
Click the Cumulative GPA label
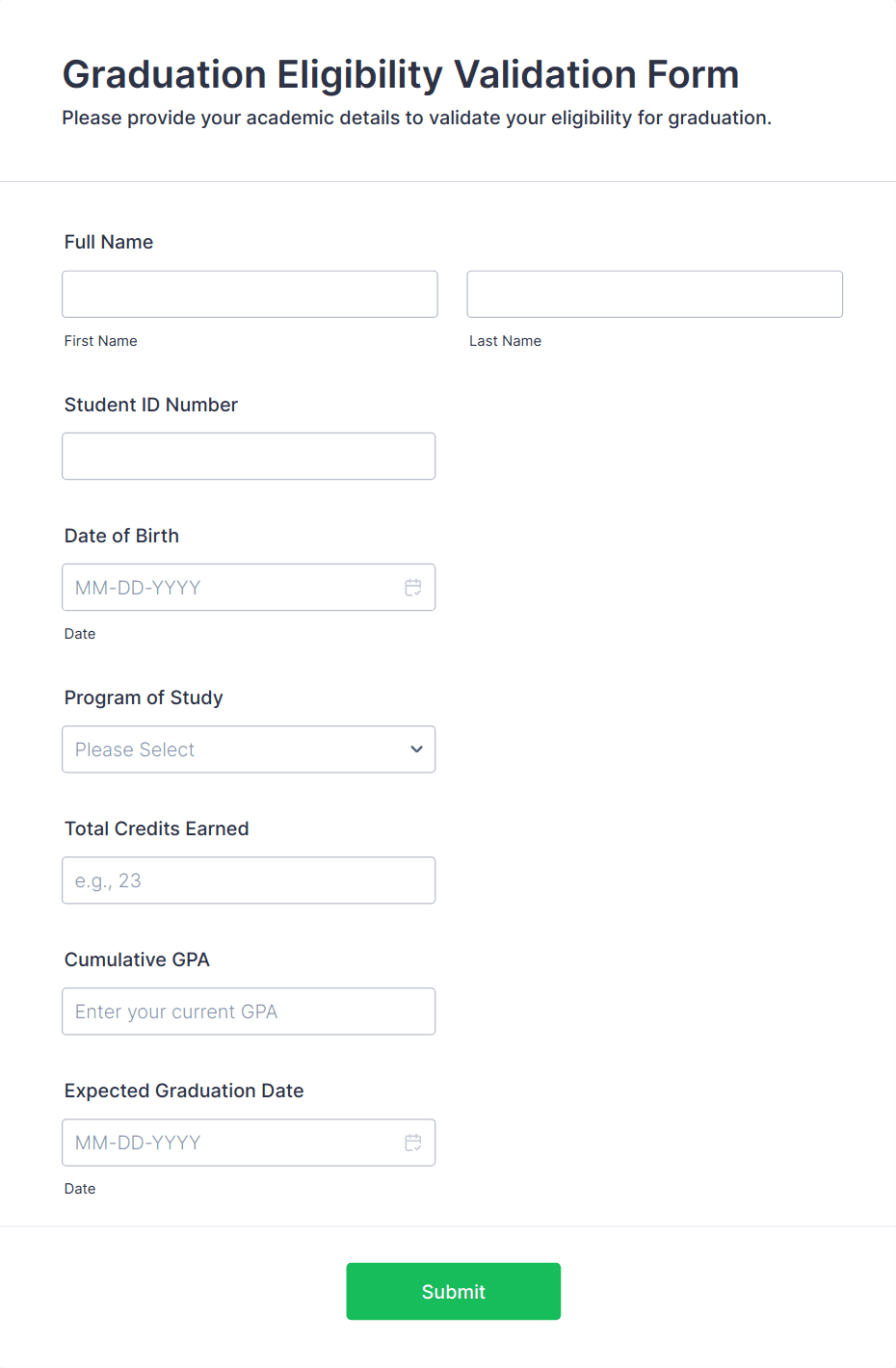point(136,960)
